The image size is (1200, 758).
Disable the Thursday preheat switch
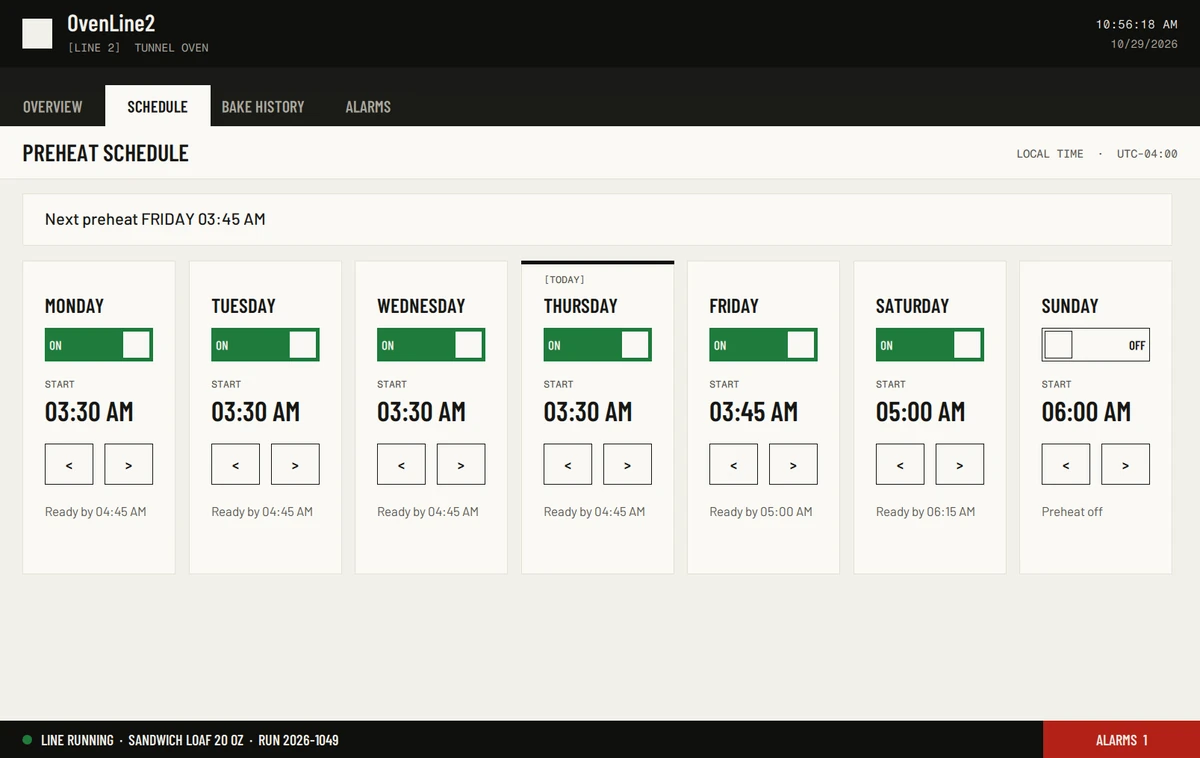click(x=598, y=345)
